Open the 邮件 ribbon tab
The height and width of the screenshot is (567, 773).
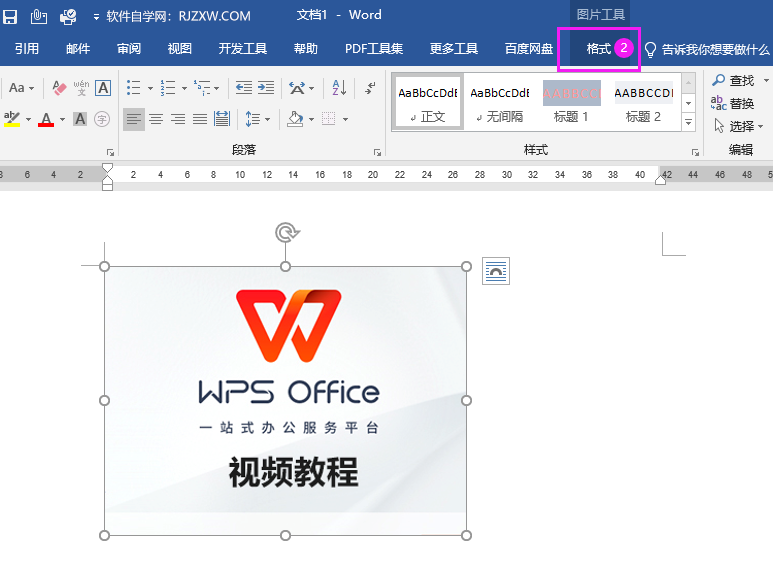pyautogui.click(x=78, y=49)
